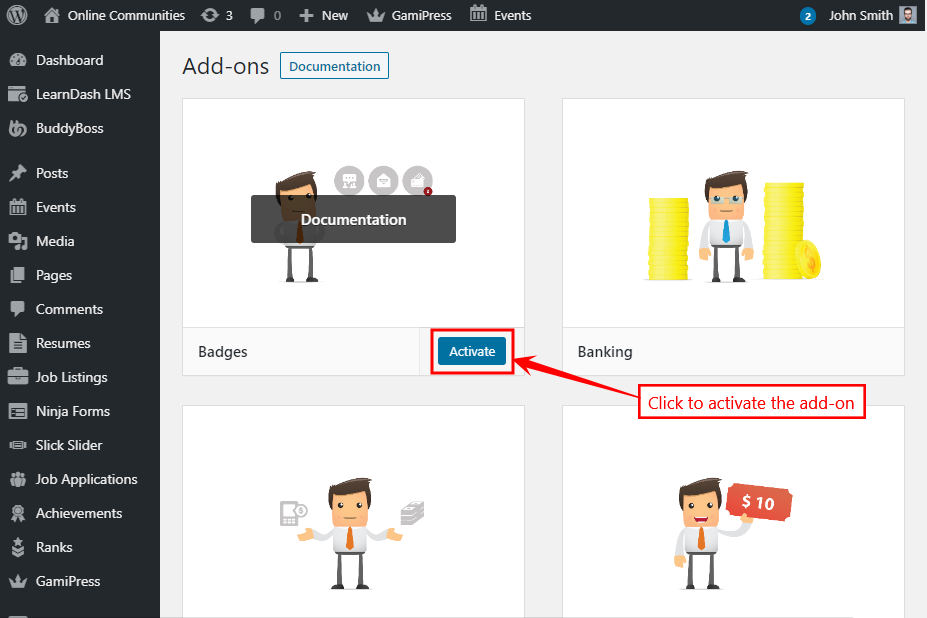Open Ranks in the sidebar
The image size is (927, 618).
pyautogui.click(x=54, y=547)
